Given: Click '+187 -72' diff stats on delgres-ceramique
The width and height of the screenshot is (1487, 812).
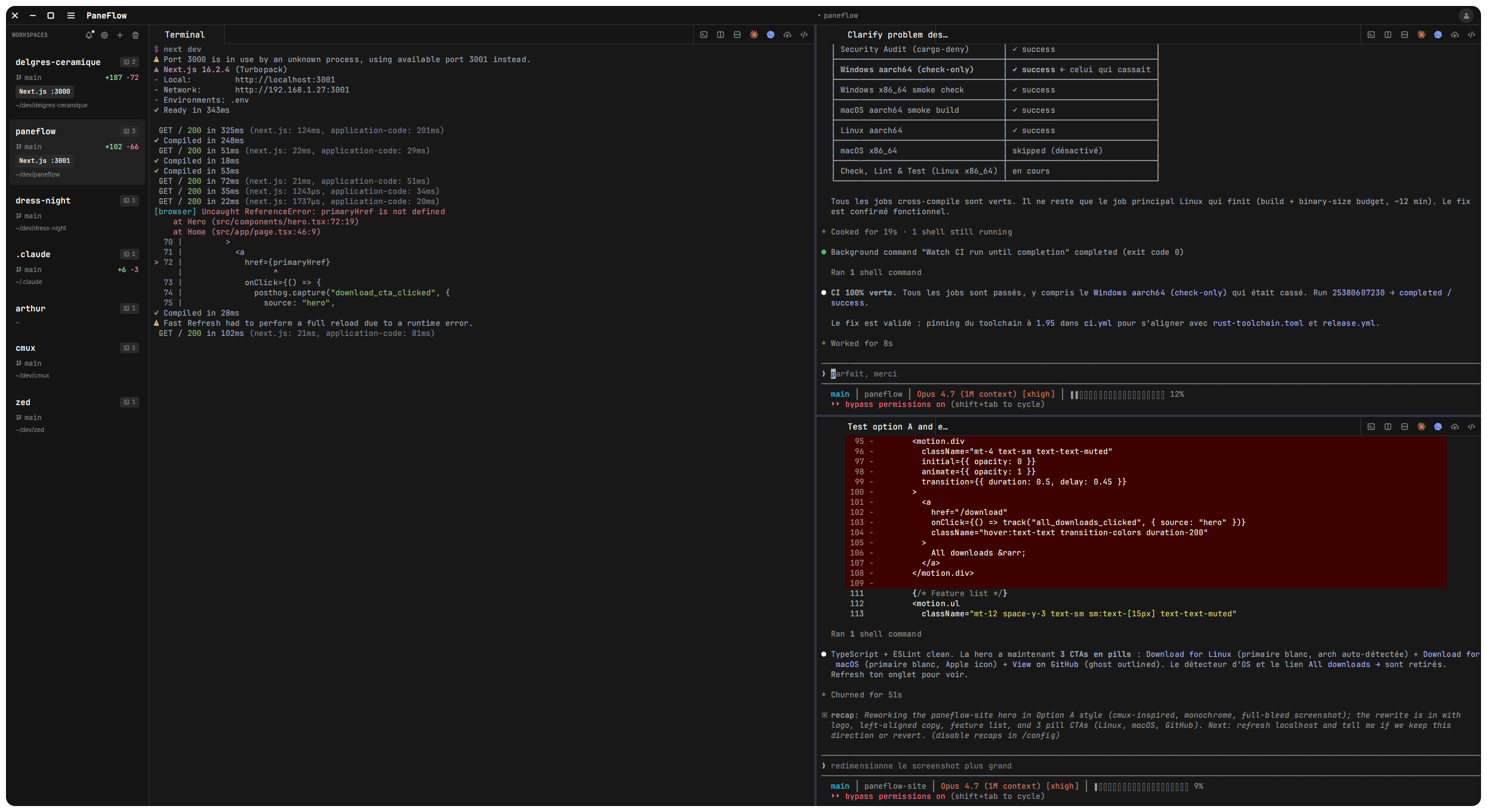Looking at the screenshot, I should [x=122, y=78].
